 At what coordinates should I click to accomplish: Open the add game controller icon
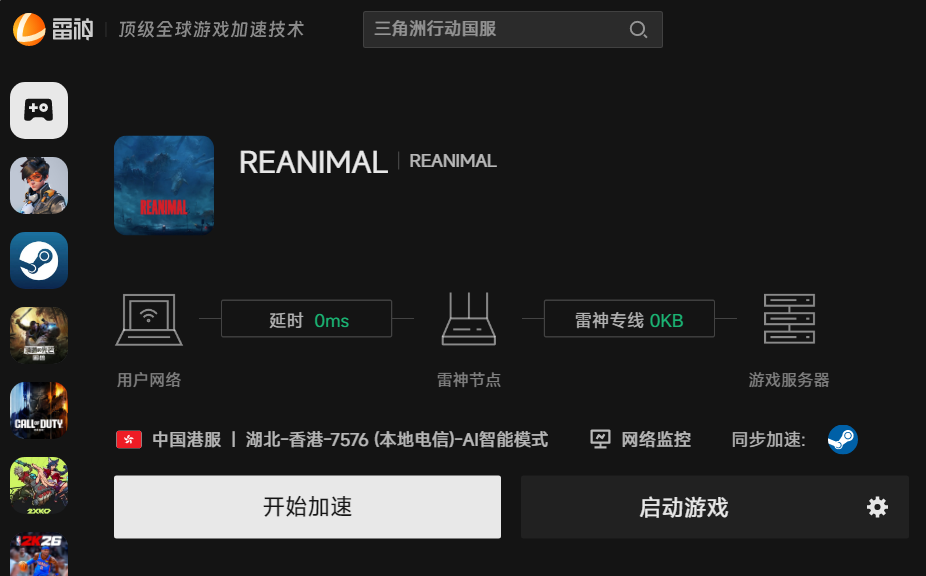[x=39, y=110]
